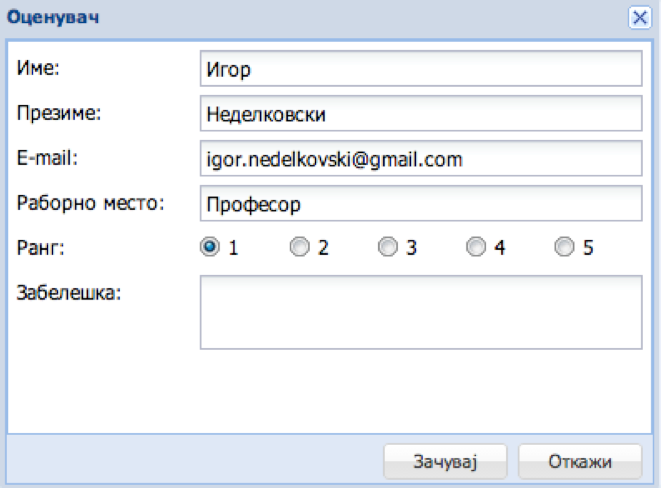Click the Име: field label

coord(38,68)
